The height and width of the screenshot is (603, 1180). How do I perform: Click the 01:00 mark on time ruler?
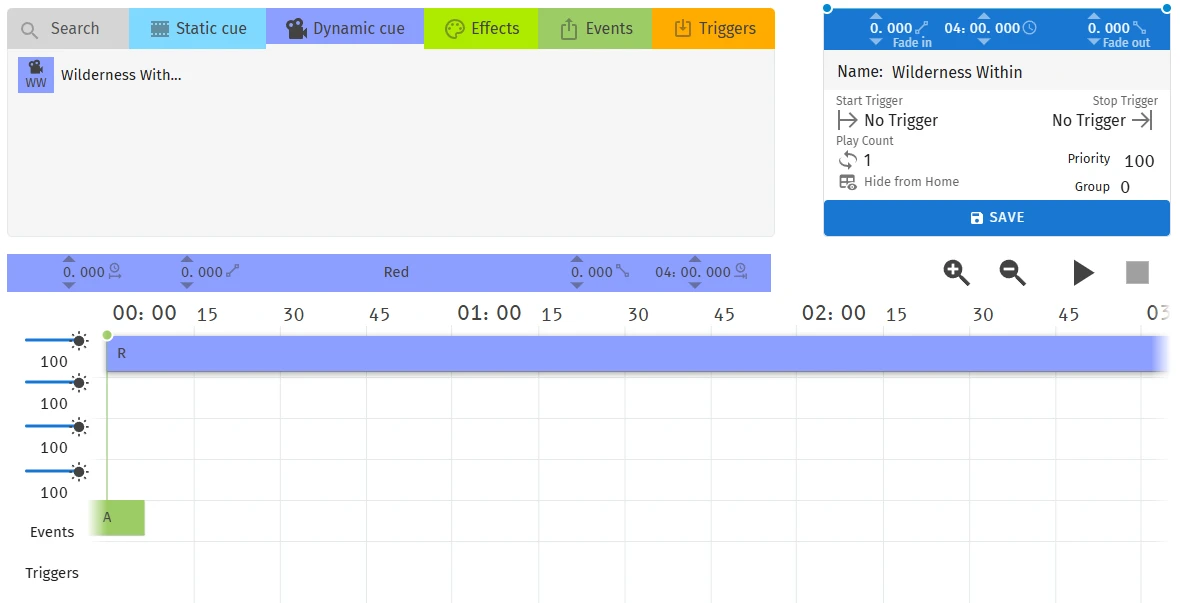[489, 313]
